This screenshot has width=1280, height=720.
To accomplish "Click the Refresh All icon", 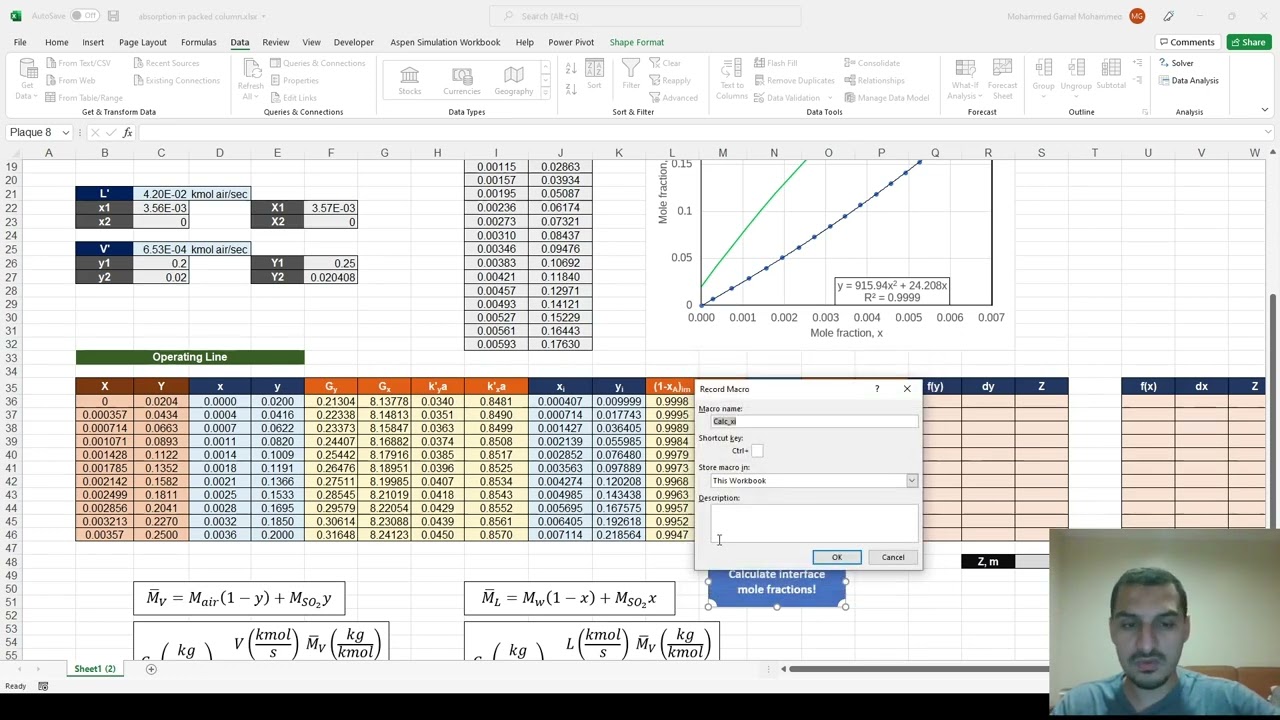I will tap(250, 68).
